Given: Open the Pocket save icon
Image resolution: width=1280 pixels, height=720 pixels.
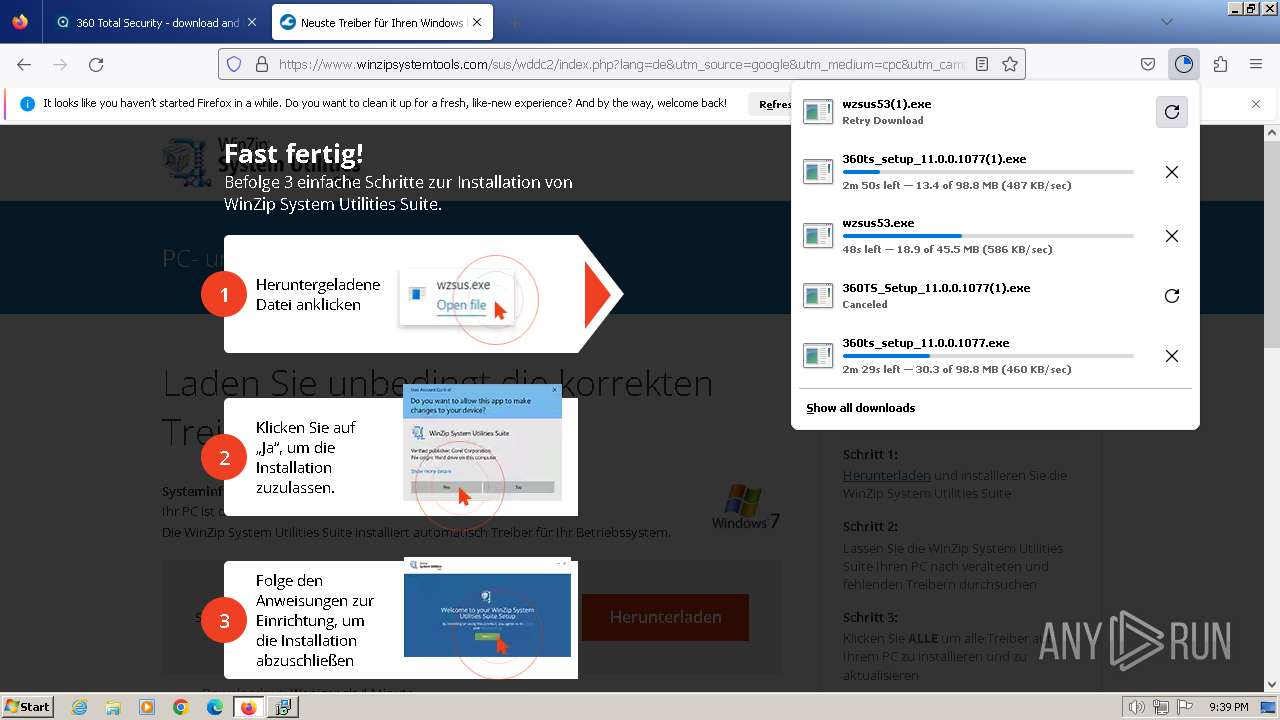Looking at the screenshot, I should coord(1148,64).
